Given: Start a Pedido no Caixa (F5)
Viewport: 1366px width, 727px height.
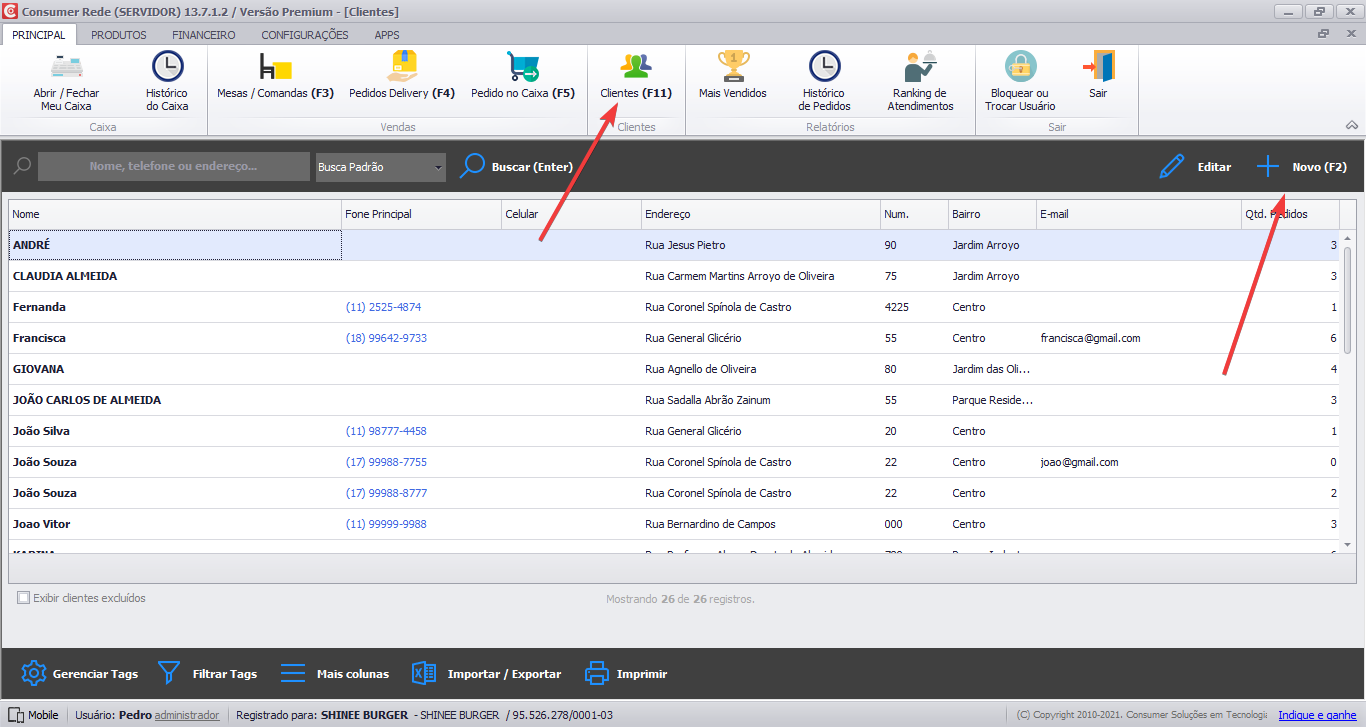Looking at the screenshot, I should pos(524,80).
